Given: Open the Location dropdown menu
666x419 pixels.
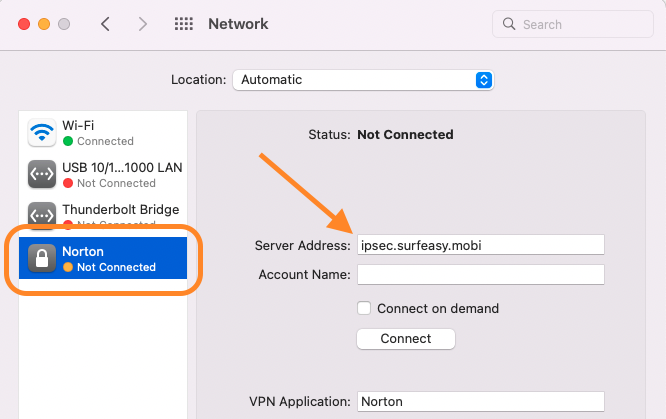Looking at the screenshot, I should pyautogui.click(x=483, y=79).
